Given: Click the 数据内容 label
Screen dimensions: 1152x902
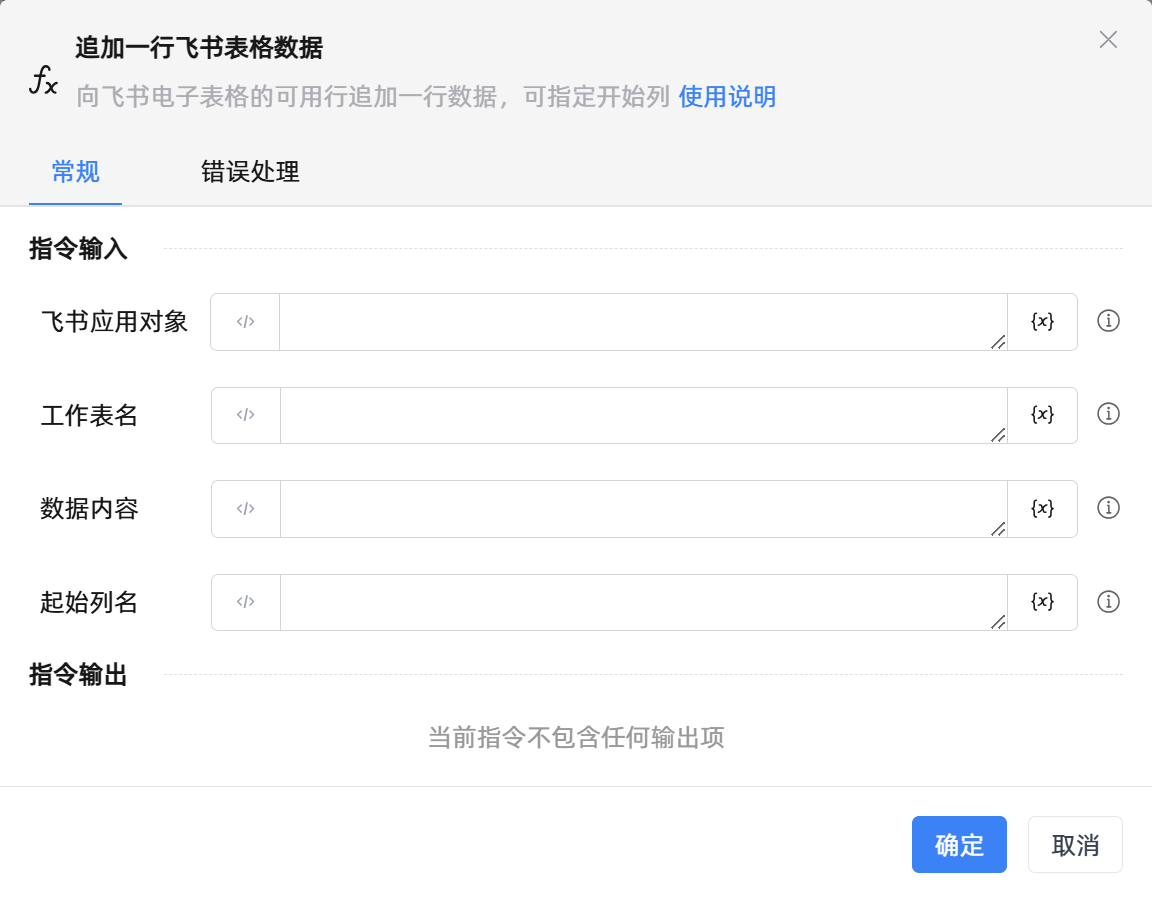Looking at the screenshot, I should [x=89, y=508].
